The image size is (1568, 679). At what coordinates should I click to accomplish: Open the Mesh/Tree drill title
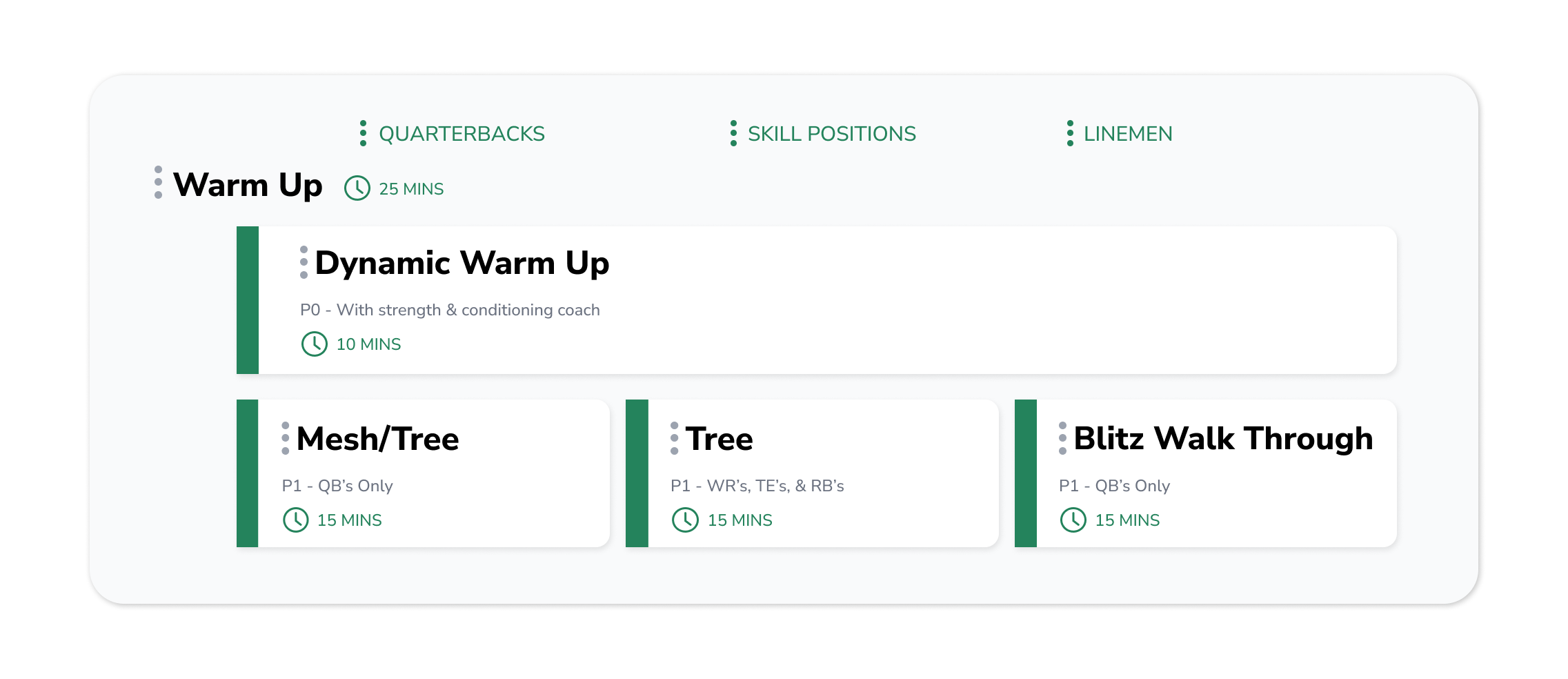[x=377, y=439]
